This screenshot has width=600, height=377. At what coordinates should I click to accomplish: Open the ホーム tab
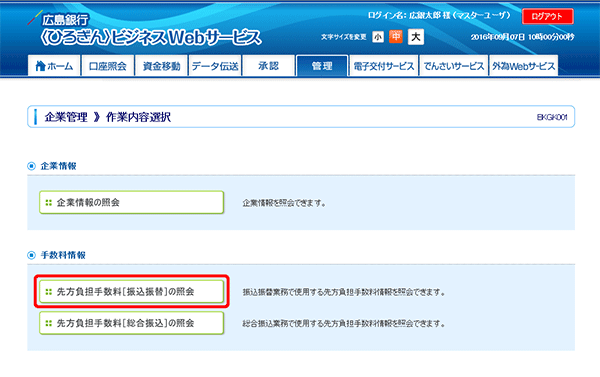[x=54, y=66]
